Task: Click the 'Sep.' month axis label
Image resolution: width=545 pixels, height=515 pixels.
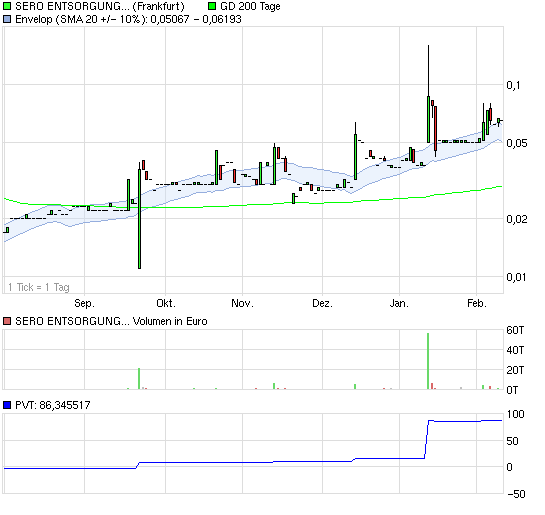Action: point(84,303)
